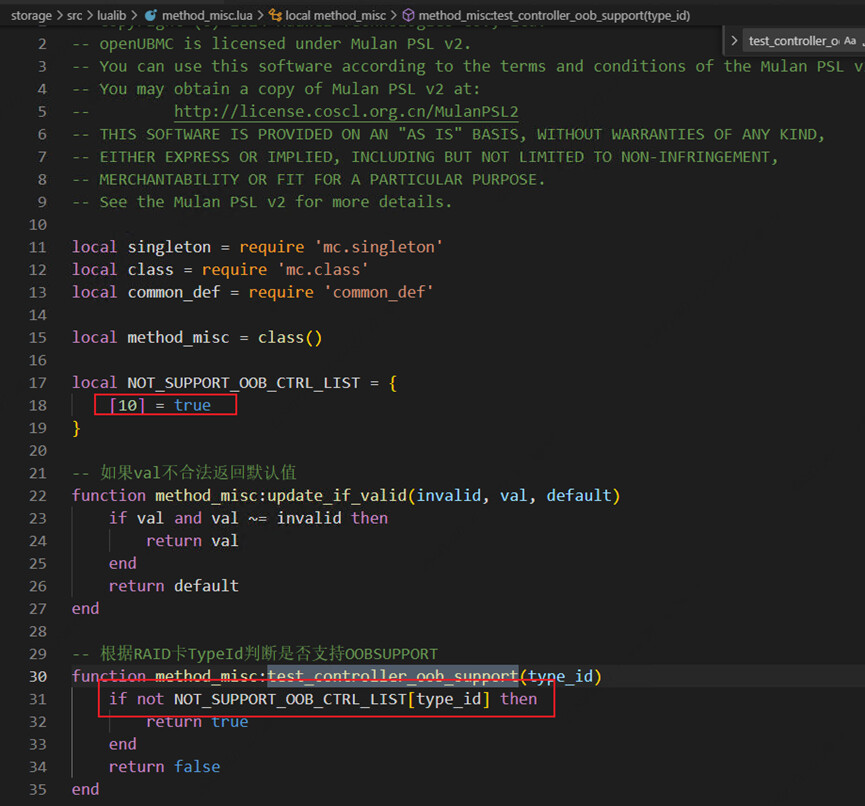Select the method_misc.lua breadcrumb

tap(204, 16)
